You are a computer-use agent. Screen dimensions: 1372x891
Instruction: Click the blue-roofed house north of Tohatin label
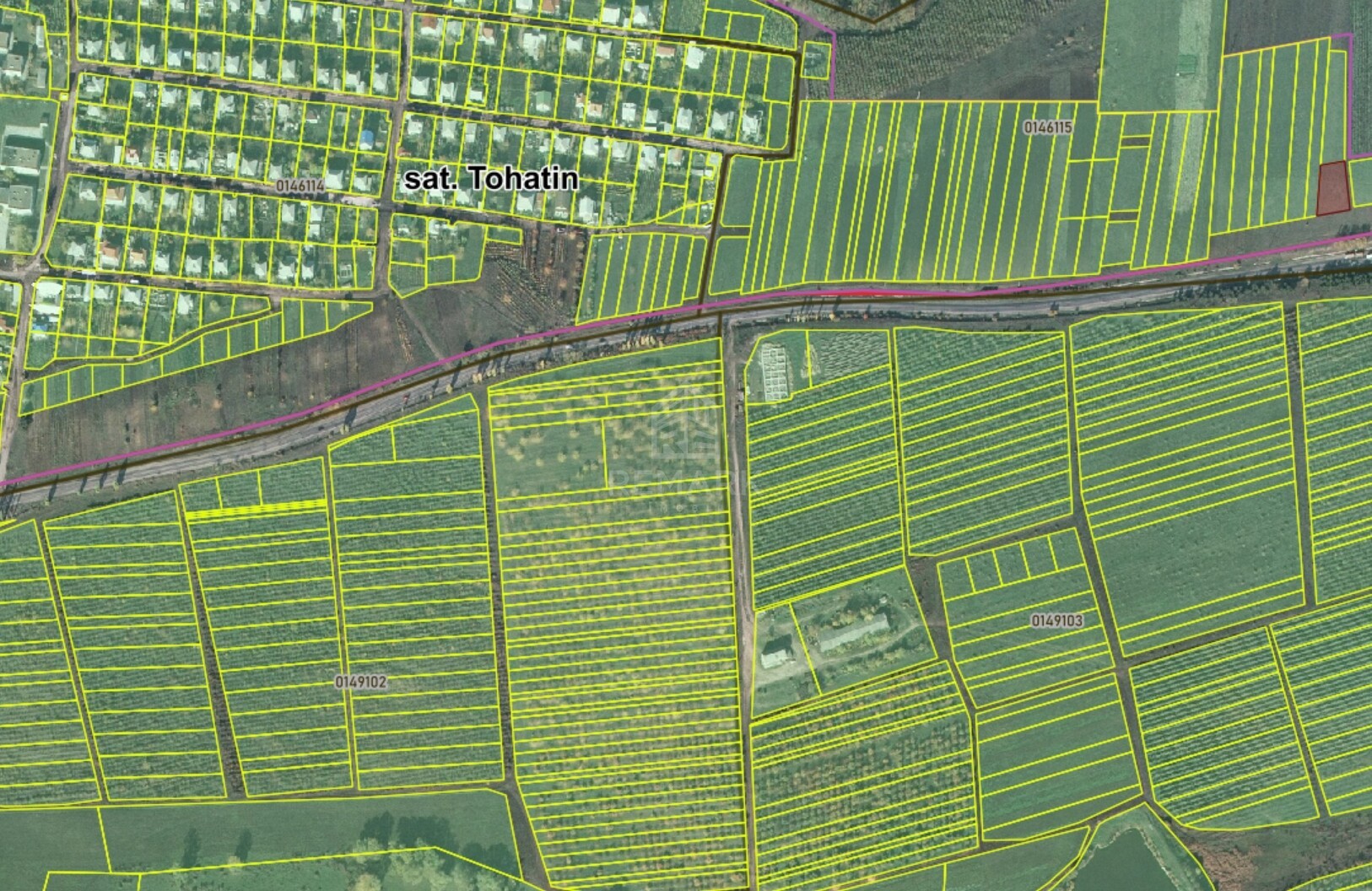[x=367, y=137]
